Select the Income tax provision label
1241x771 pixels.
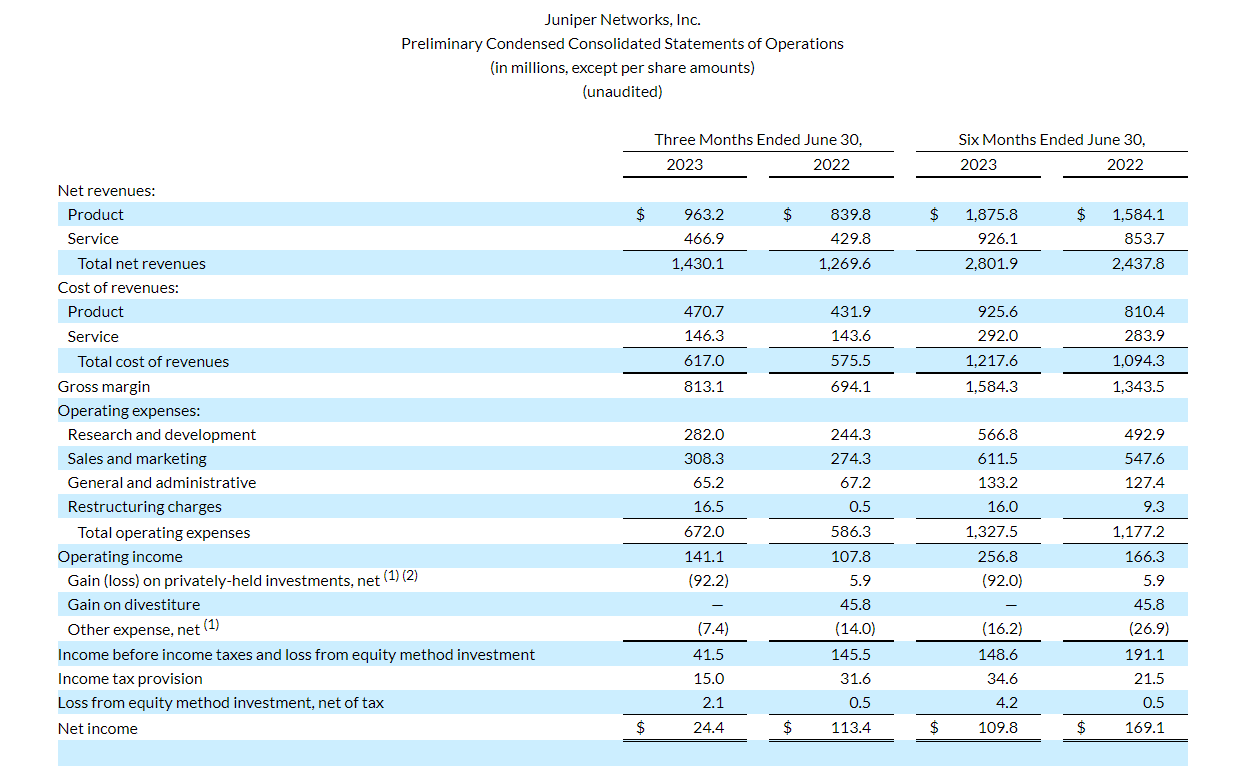pos(130,679)
